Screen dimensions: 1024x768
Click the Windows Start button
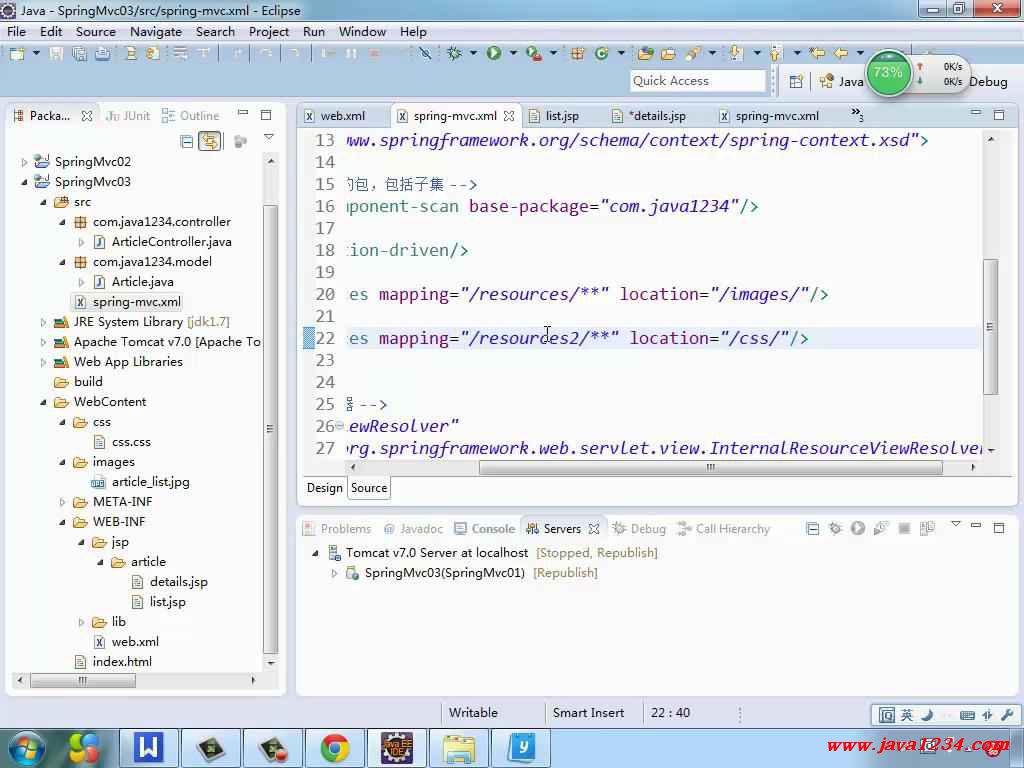pos(25,748)
